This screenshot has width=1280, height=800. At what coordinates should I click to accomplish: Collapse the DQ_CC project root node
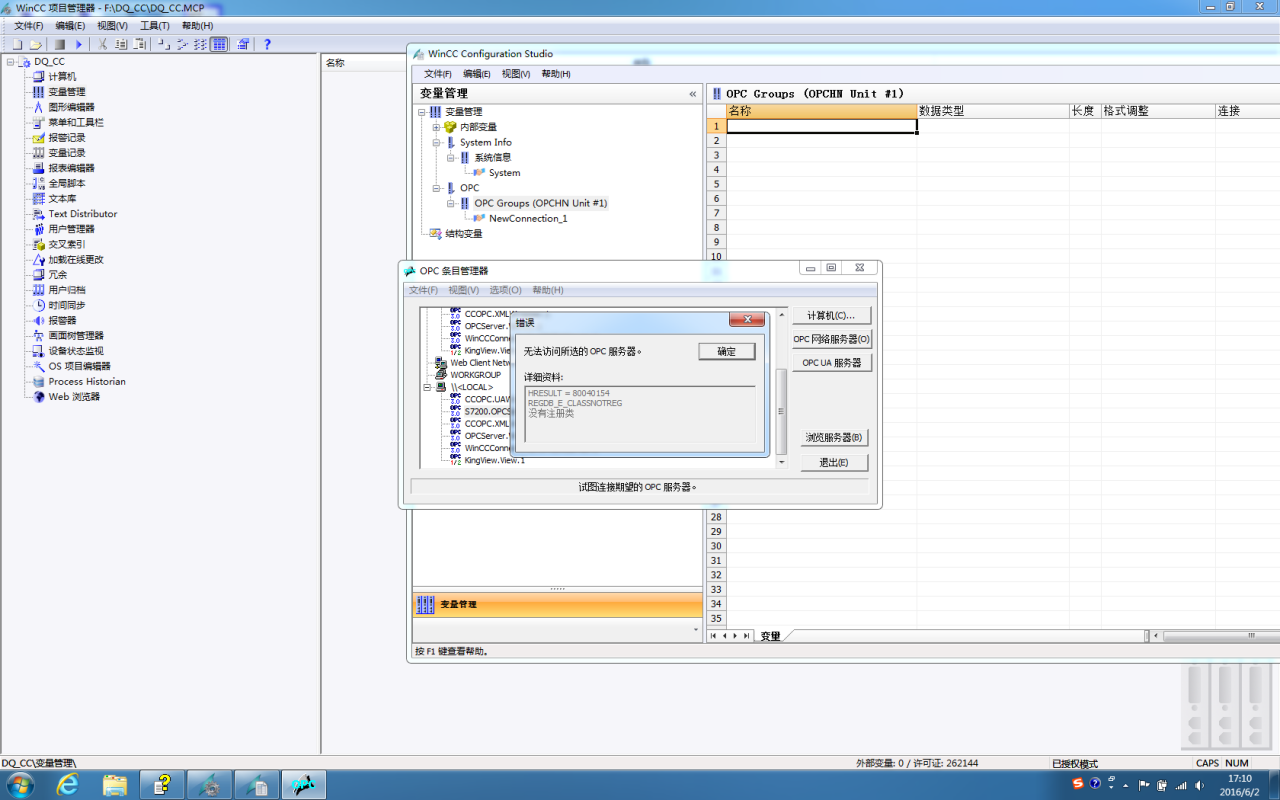point(10,62)
